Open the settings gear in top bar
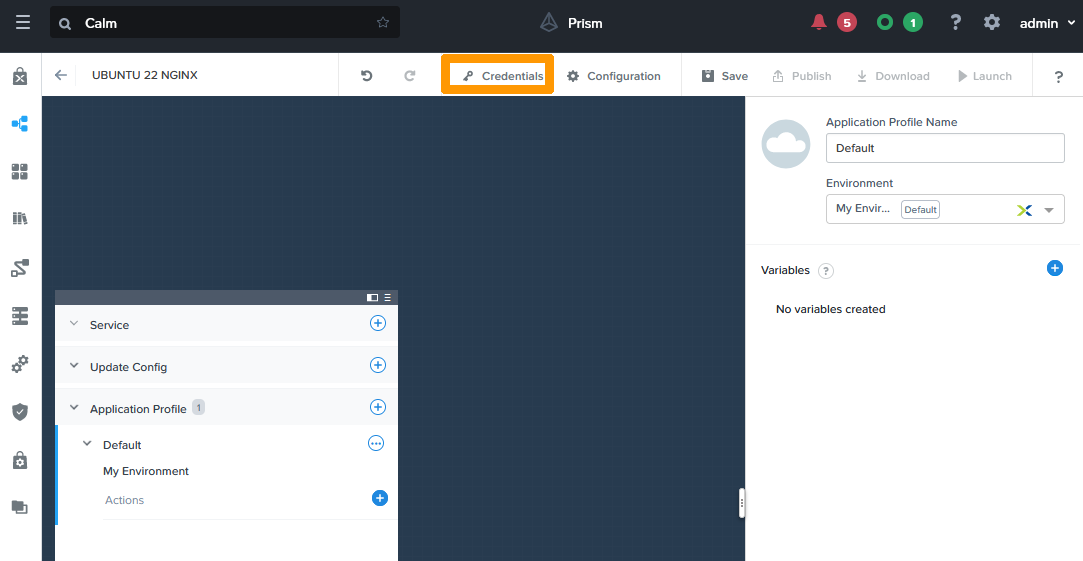The height and width of the screenshot is (561, 1083). tap(991, 22)
